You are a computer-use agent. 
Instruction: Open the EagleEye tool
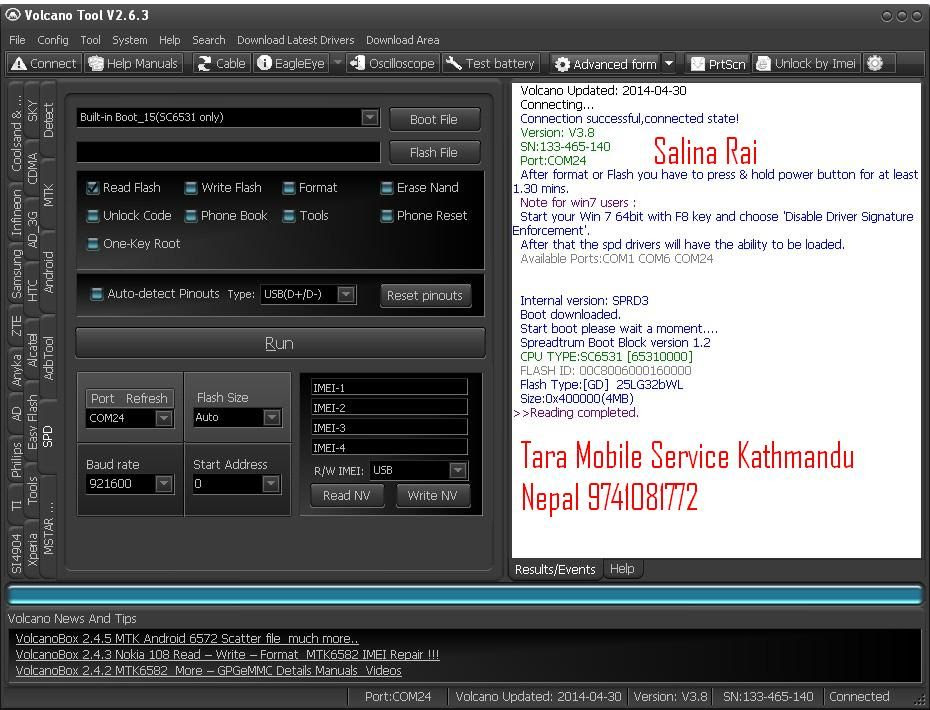pos(291,63)
